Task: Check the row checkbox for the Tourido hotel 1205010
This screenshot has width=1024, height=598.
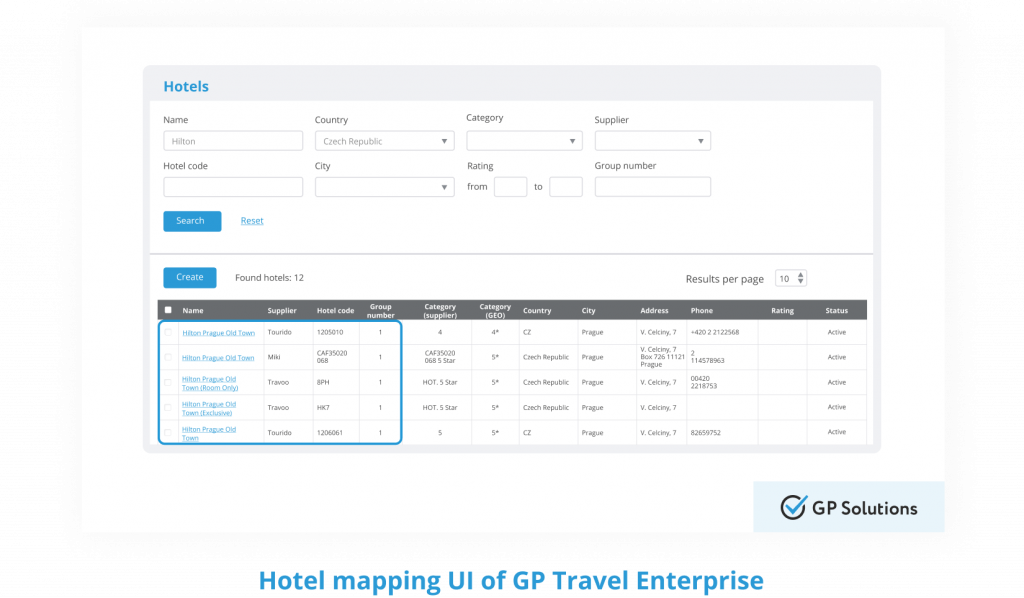Action: click(169, 332)
